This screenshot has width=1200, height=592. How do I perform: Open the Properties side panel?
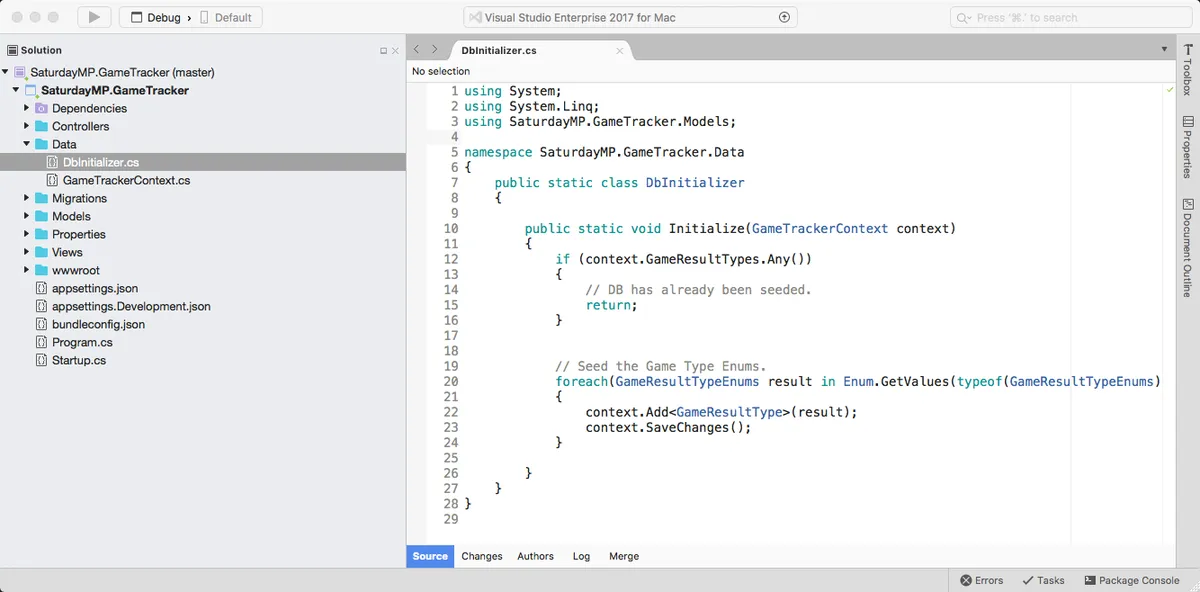pyautogui.click(x=1187, y=146)
